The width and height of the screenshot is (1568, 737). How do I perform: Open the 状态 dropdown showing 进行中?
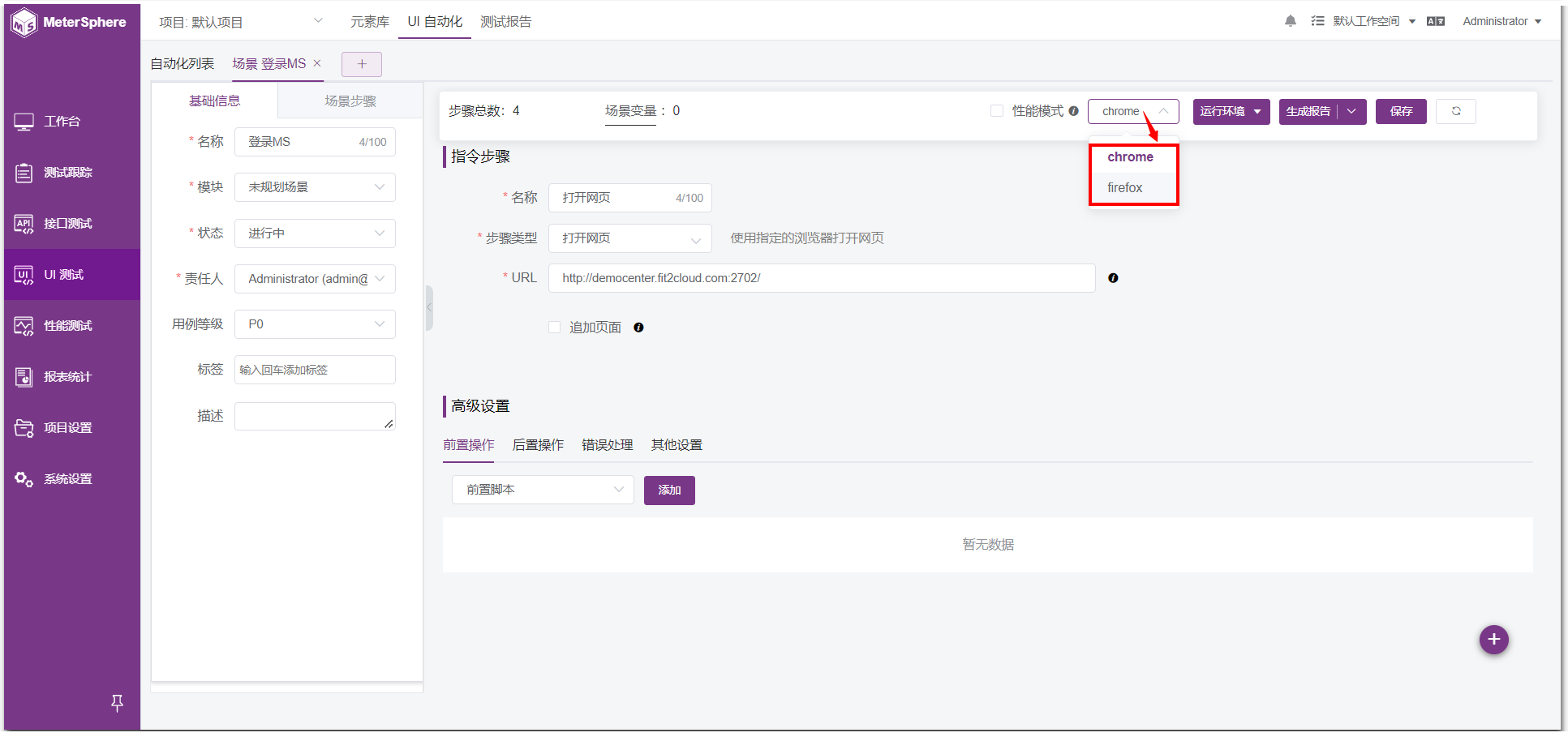[x=315, y=234]
